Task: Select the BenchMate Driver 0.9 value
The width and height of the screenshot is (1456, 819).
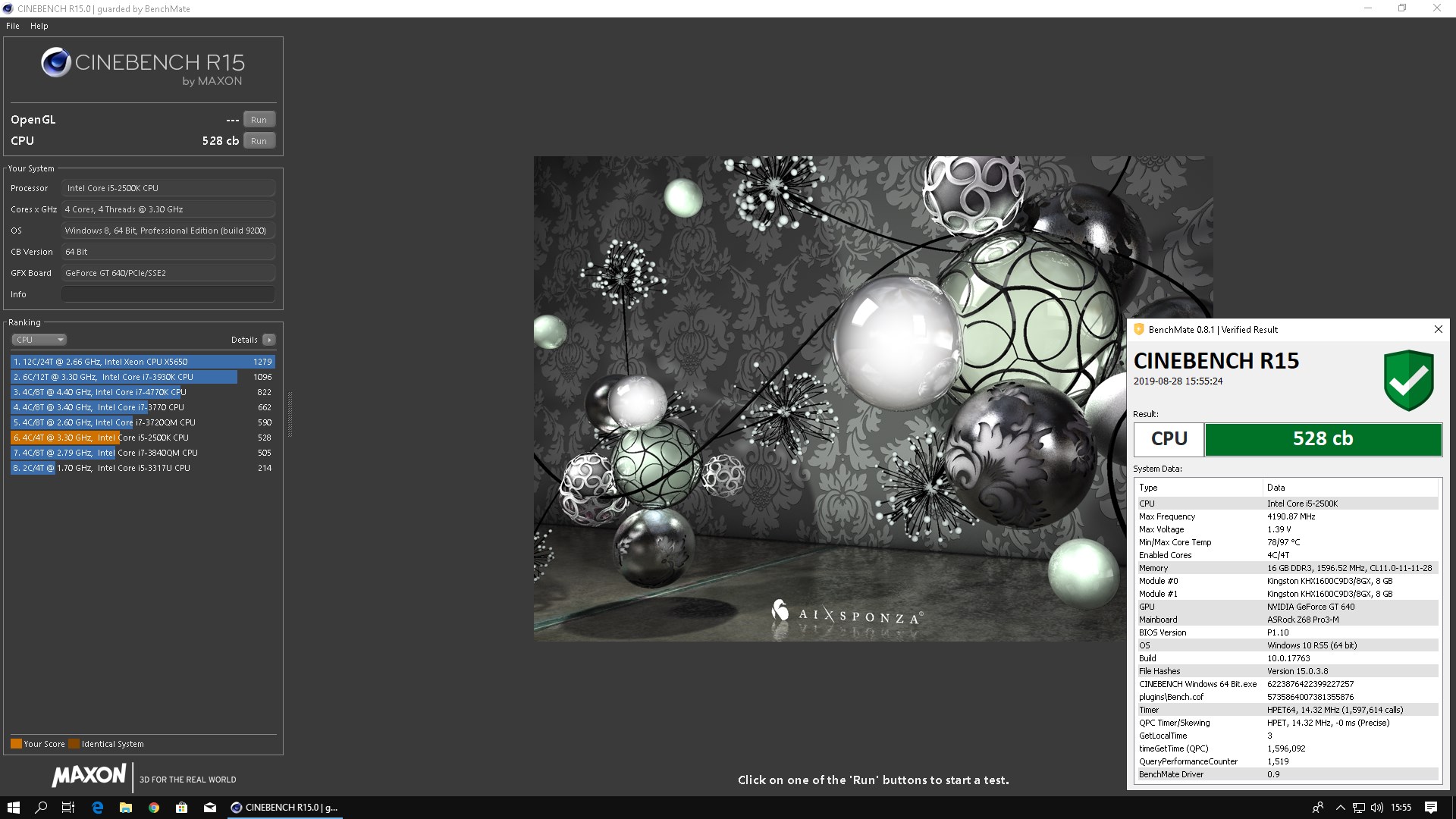Action: click(x=1273, y=774)
